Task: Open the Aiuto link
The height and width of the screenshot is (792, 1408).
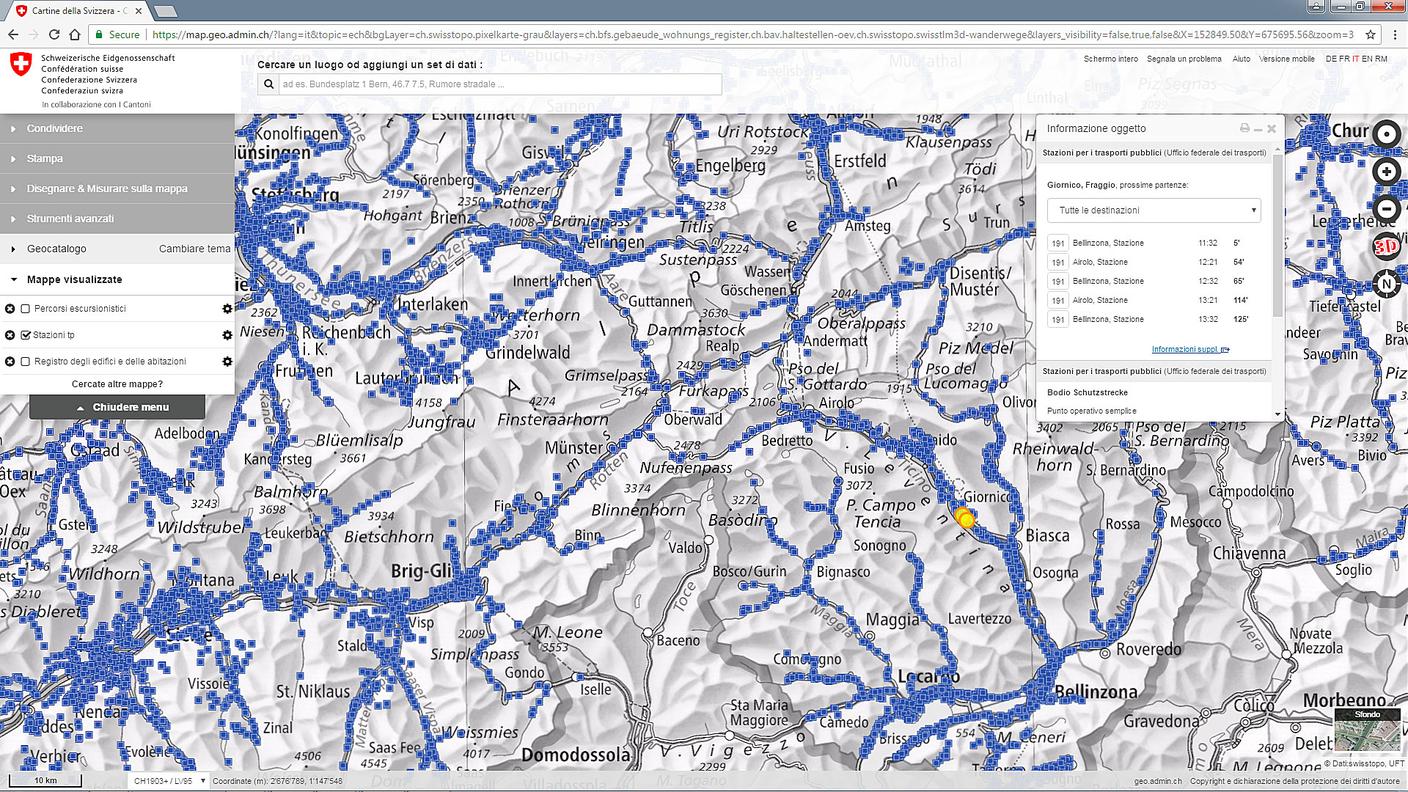Action: click(x=1241, y=59)
